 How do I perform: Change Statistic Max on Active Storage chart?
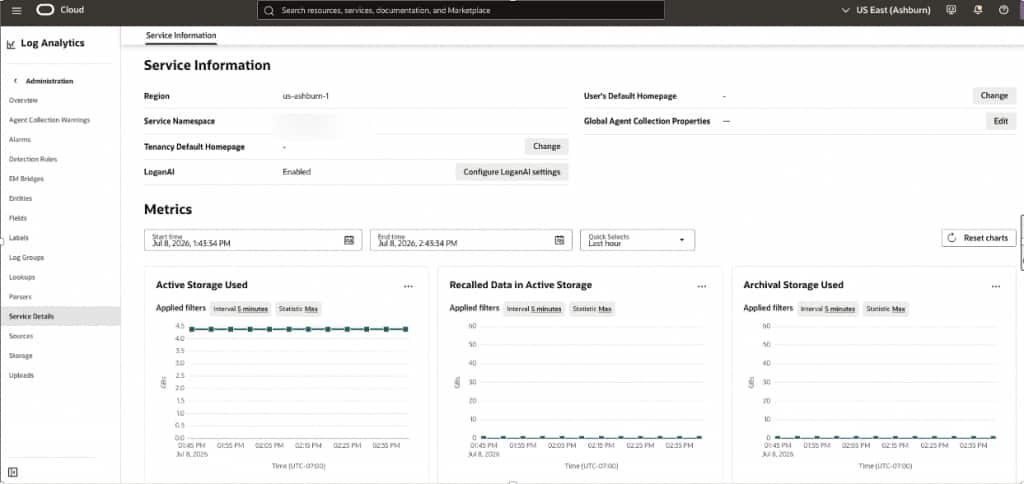(x=298, y=308)
